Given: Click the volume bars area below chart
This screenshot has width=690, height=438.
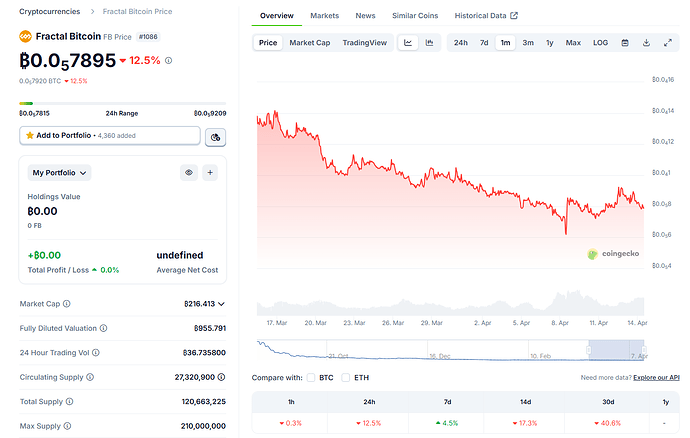Looking at the screenshot, I should coord(450,304).
